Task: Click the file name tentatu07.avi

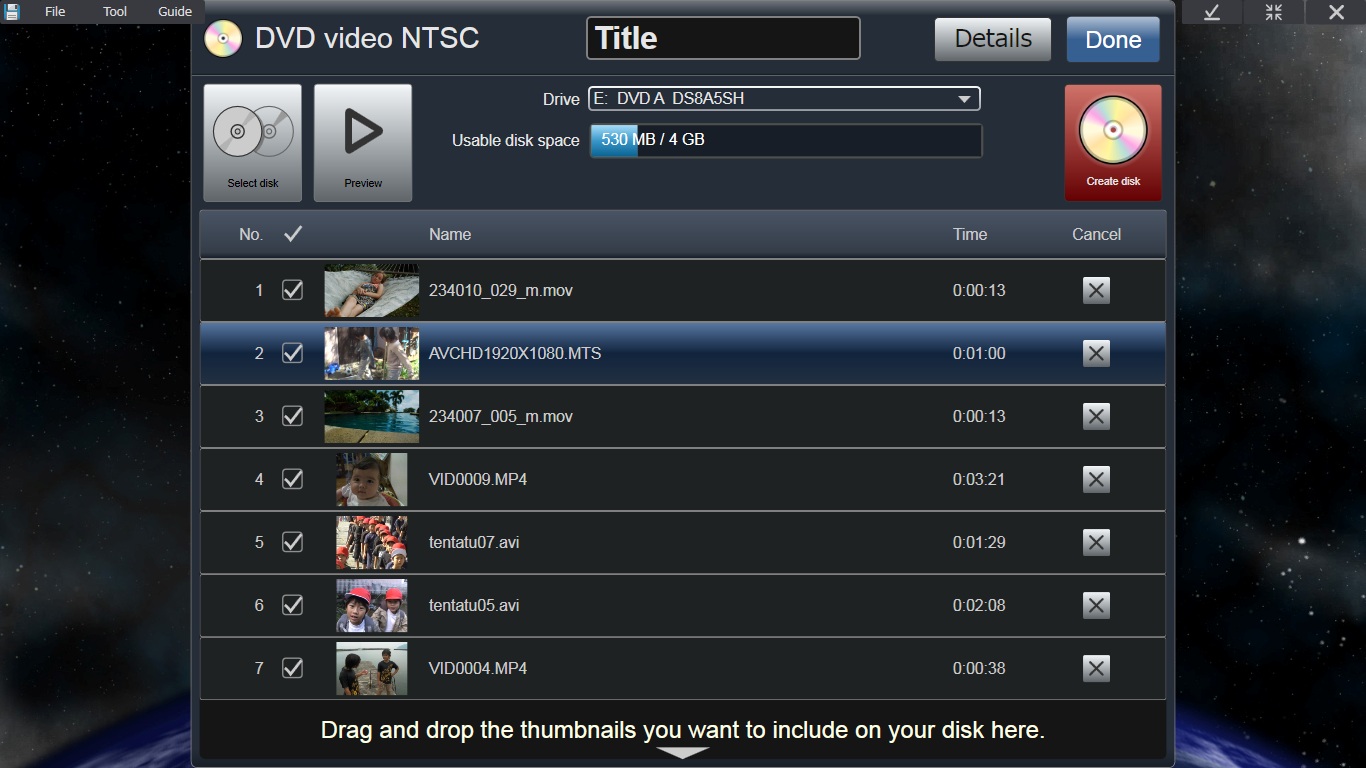Action: (x=474, y=542)
